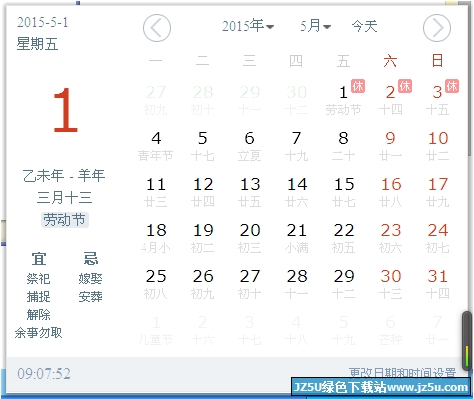Select greyed June 1 儿童节 date
Viewport: 474px width, 399px height.
(x=156, y=330)
